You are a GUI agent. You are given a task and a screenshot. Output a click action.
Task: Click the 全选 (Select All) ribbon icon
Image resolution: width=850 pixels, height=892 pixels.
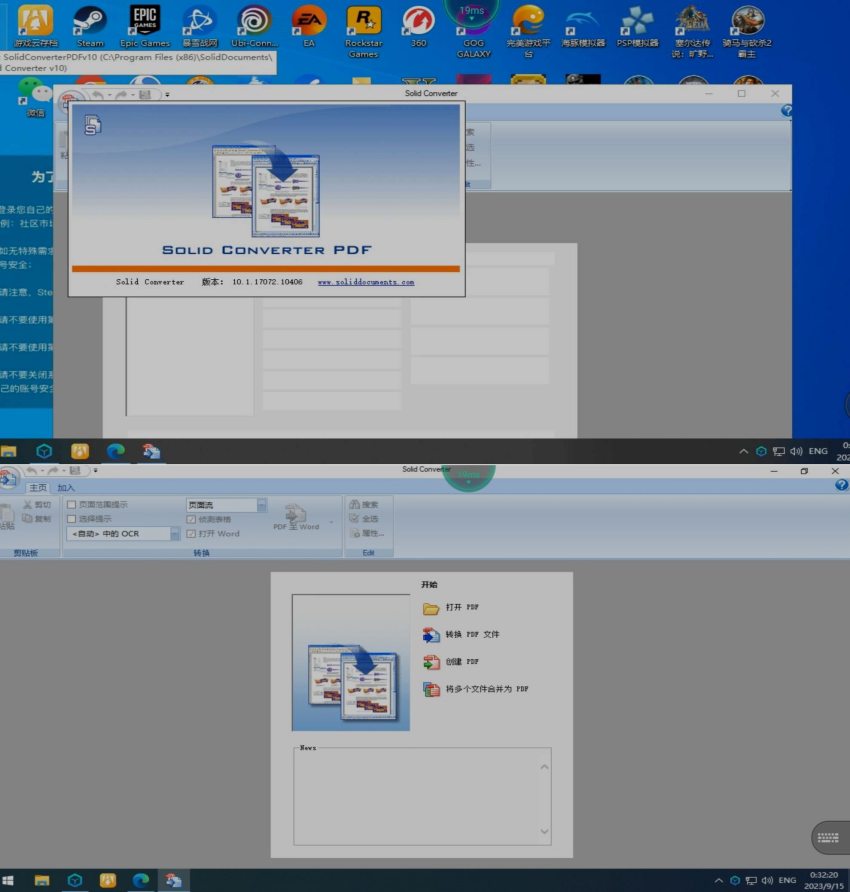point(364,518)
